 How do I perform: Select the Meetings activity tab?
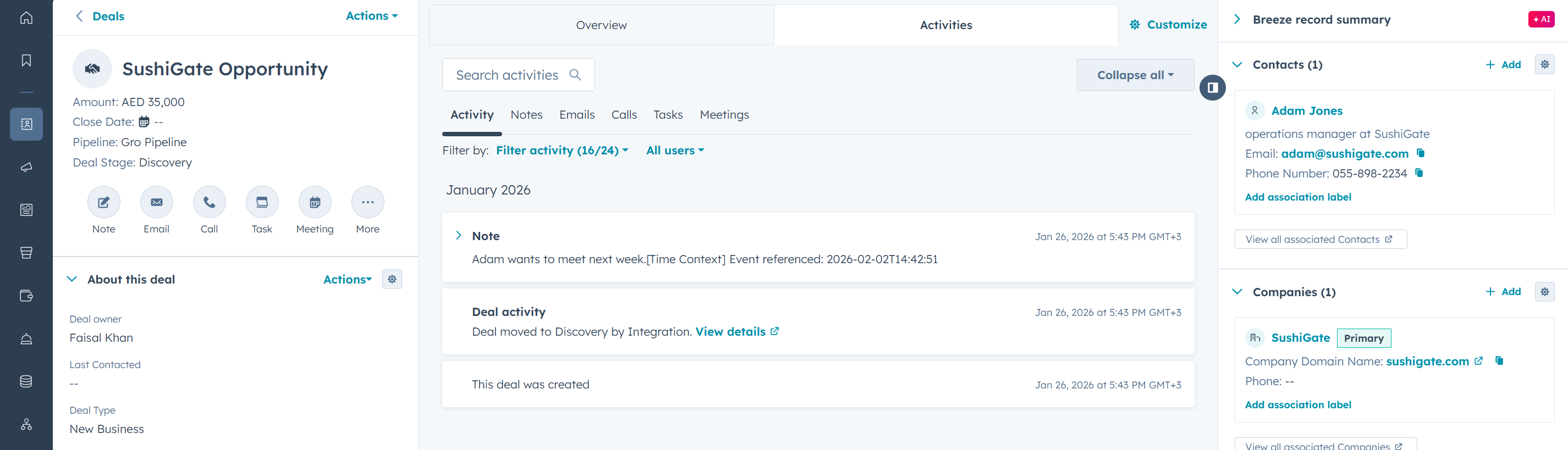tap(724, 115)
